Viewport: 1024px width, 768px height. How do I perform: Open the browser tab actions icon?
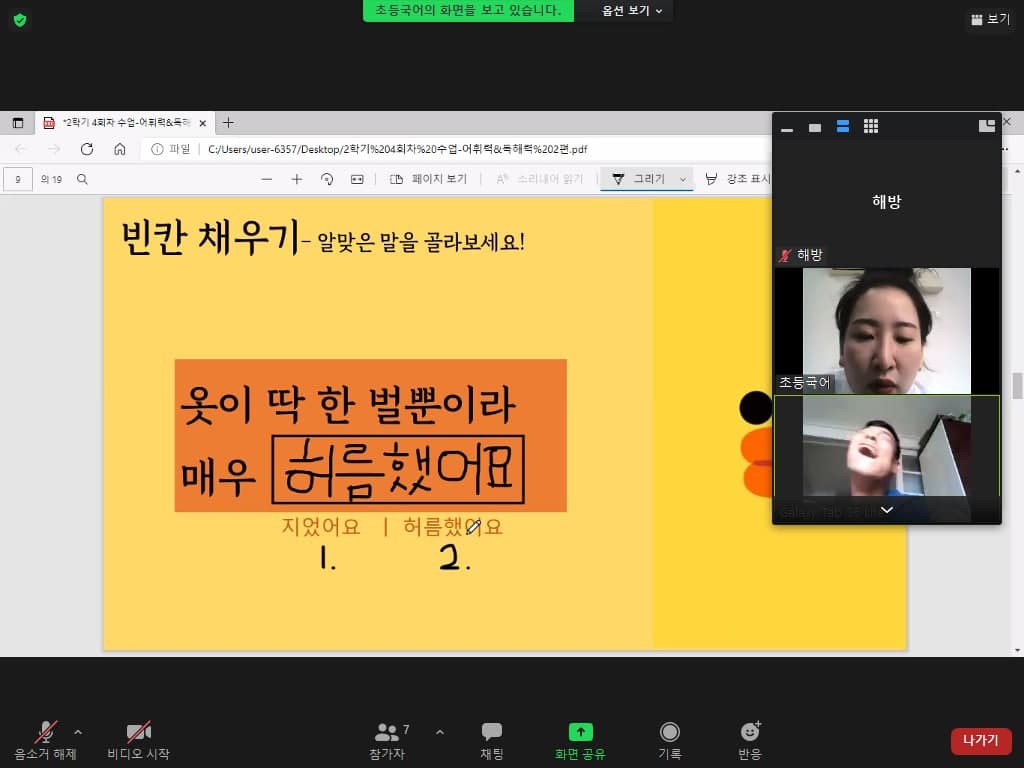pyautogui.click(x=18, y=123)
